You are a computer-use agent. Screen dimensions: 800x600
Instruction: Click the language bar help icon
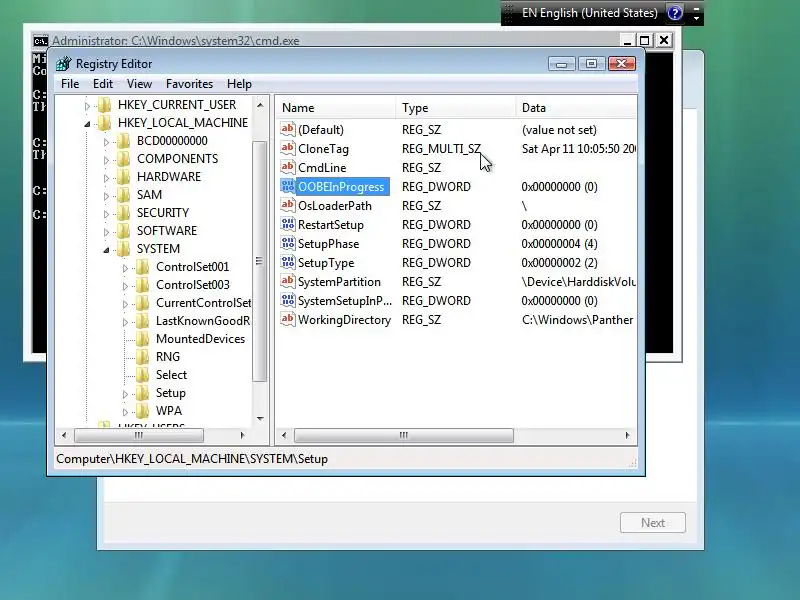pyautogui.click(x=674, y=13)
